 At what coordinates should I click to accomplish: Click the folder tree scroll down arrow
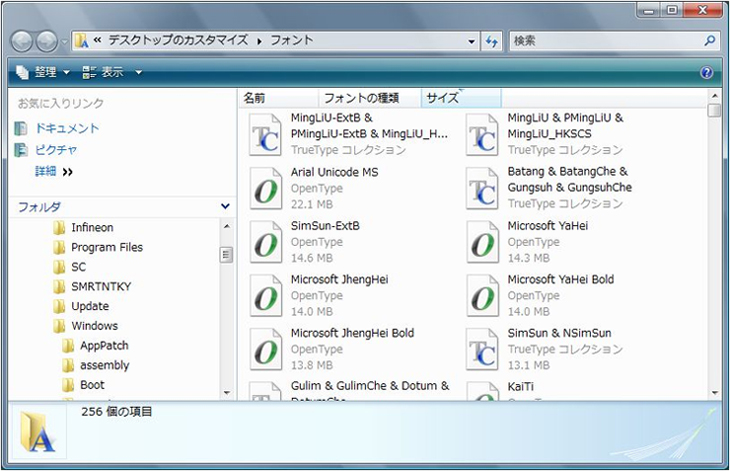click(x=226, y=393)
